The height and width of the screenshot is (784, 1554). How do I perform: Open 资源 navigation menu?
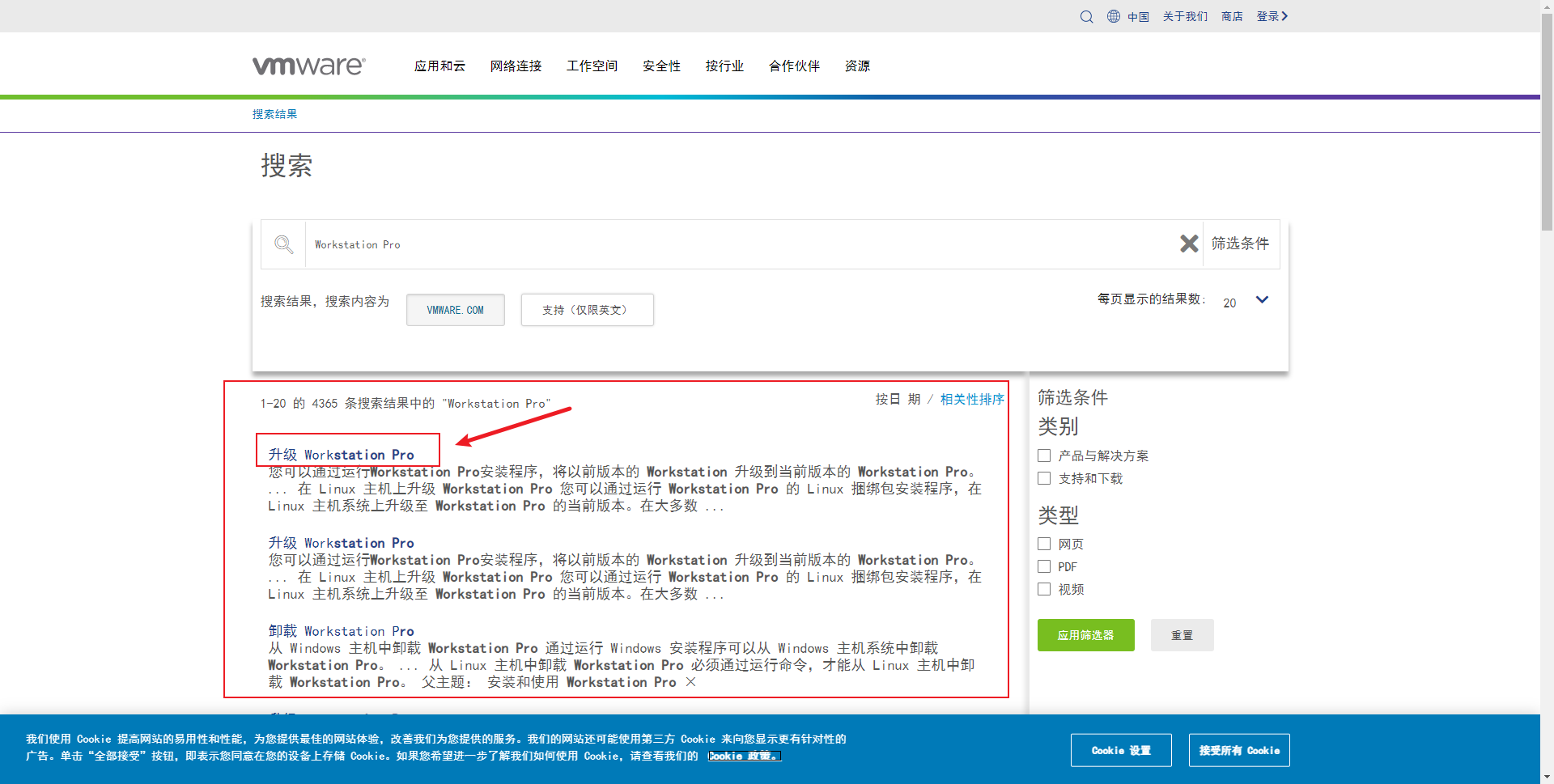[857, 66]
